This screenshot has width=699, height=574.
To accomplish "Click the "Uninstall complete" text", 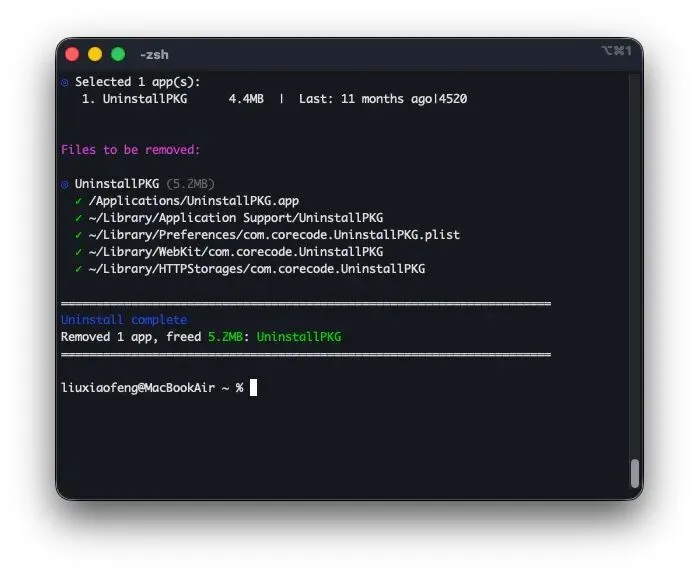I will (124, 320).
